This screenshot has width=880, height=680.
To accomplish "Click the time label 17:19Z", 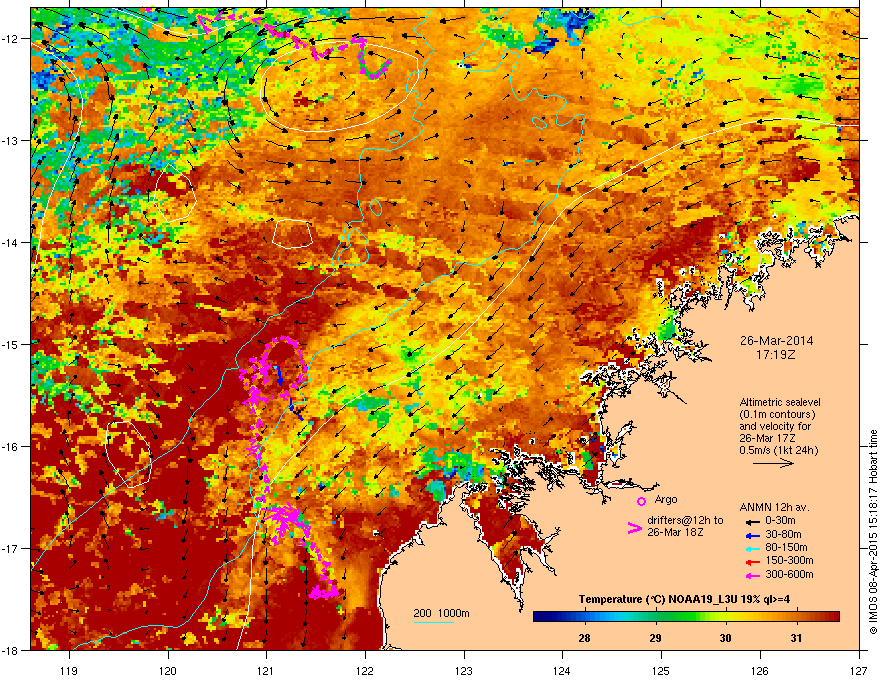I will 776,355.
